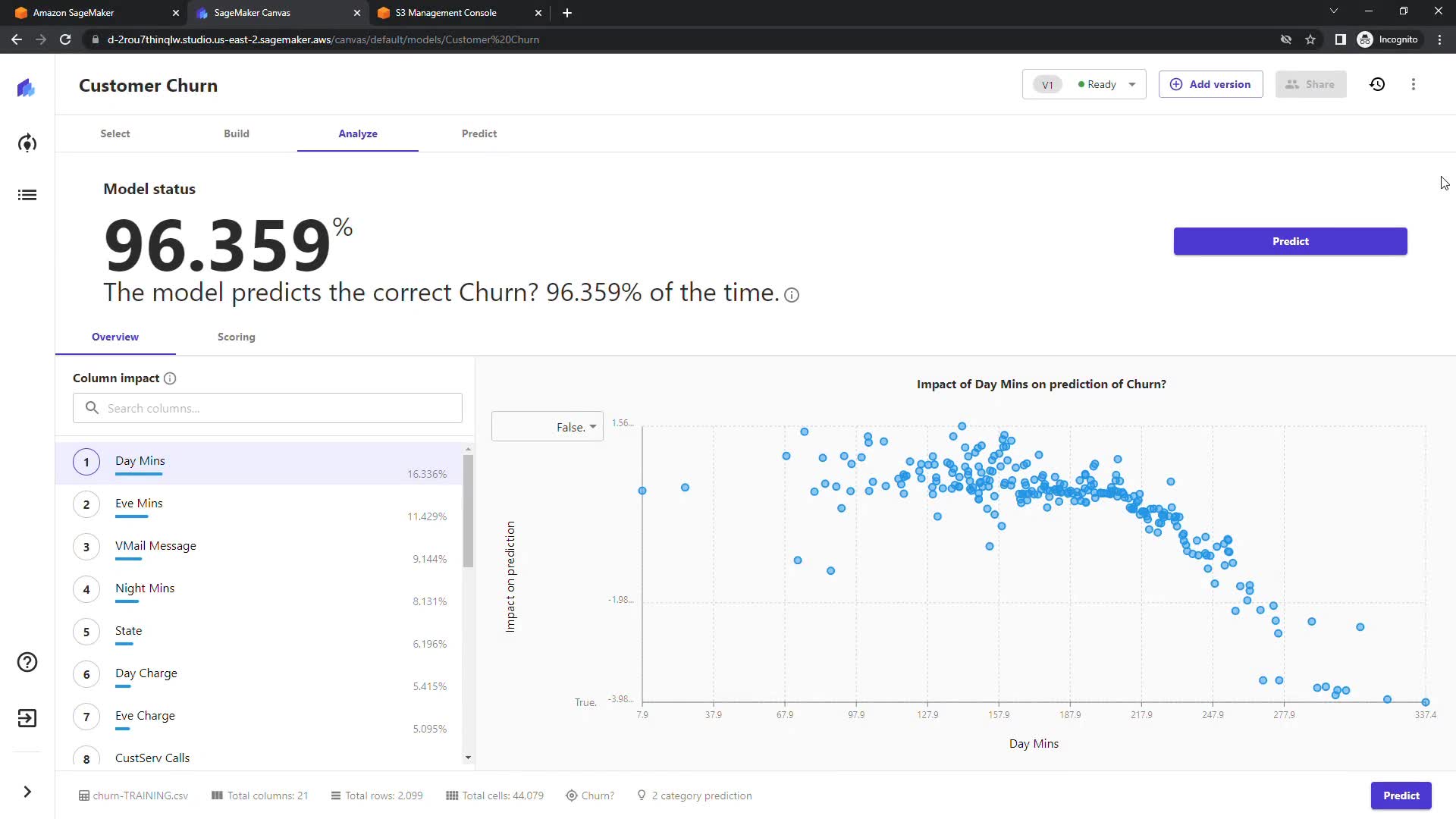Click the model accuracy info icon
The image size is (1456, 819).
click(x=792, y=295)
